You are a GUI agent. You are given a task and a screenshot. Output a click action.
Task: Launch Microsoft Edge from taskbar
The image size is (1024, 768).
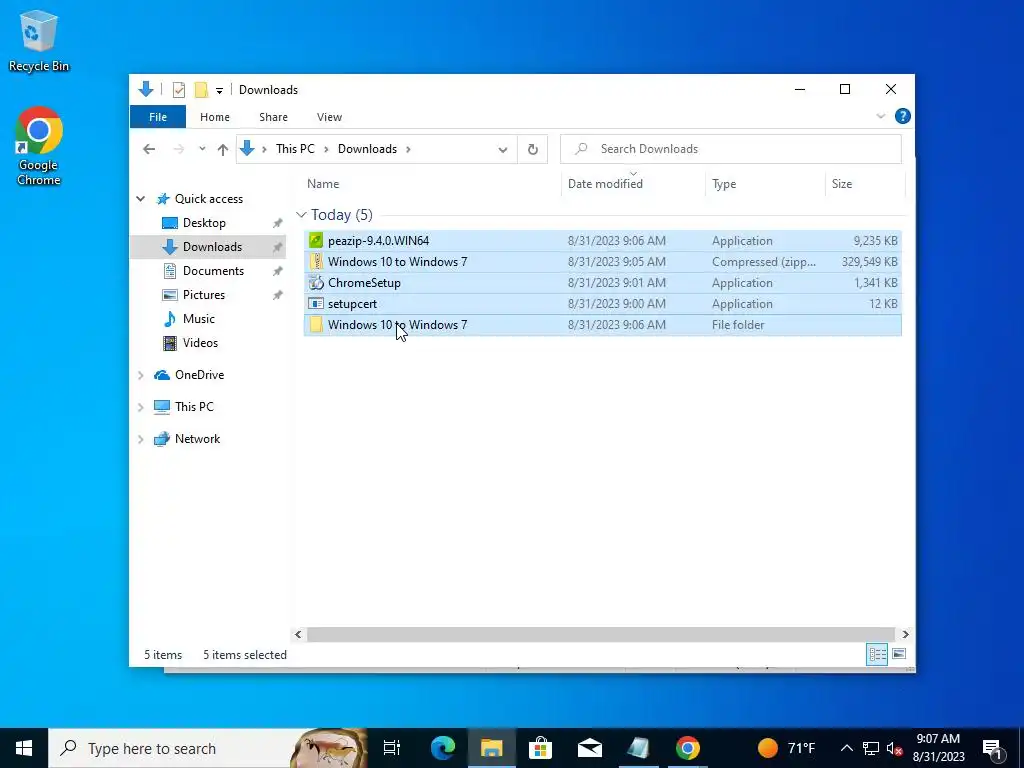(443, 748)
